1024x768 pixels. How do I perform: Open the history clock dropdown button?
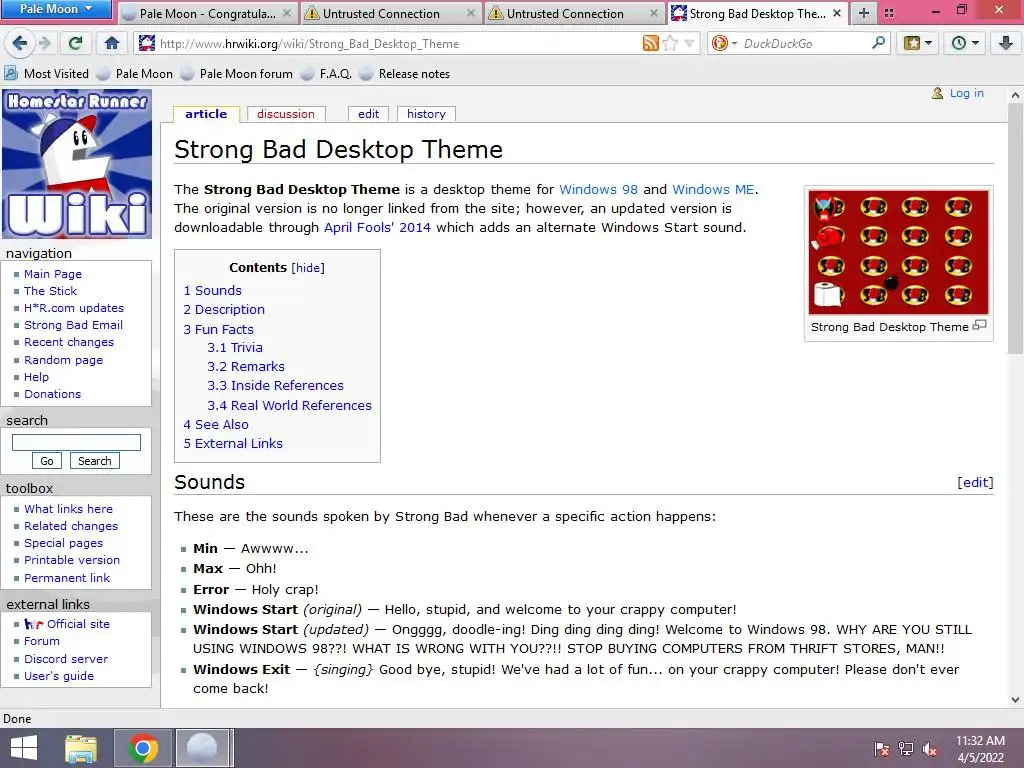click(965, 44)
